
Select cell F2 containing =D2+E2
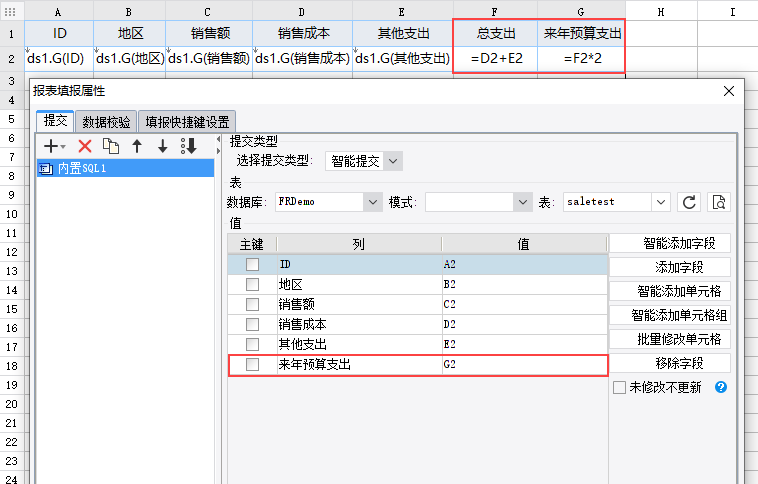coord(496,59)
